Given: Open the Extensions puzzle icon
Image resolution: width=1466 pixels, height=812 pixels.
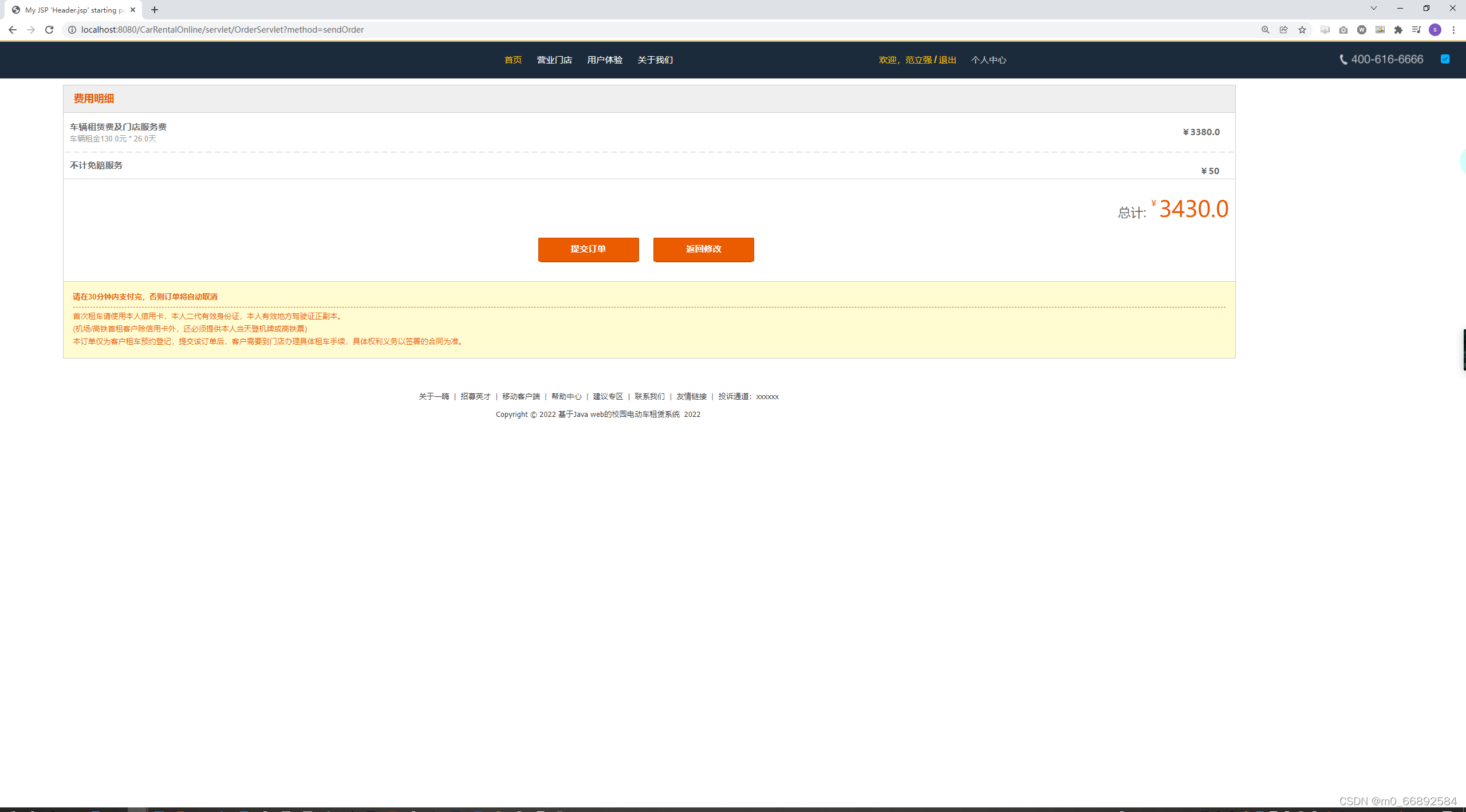Looking at the screenshot, I should point(1398,30).
